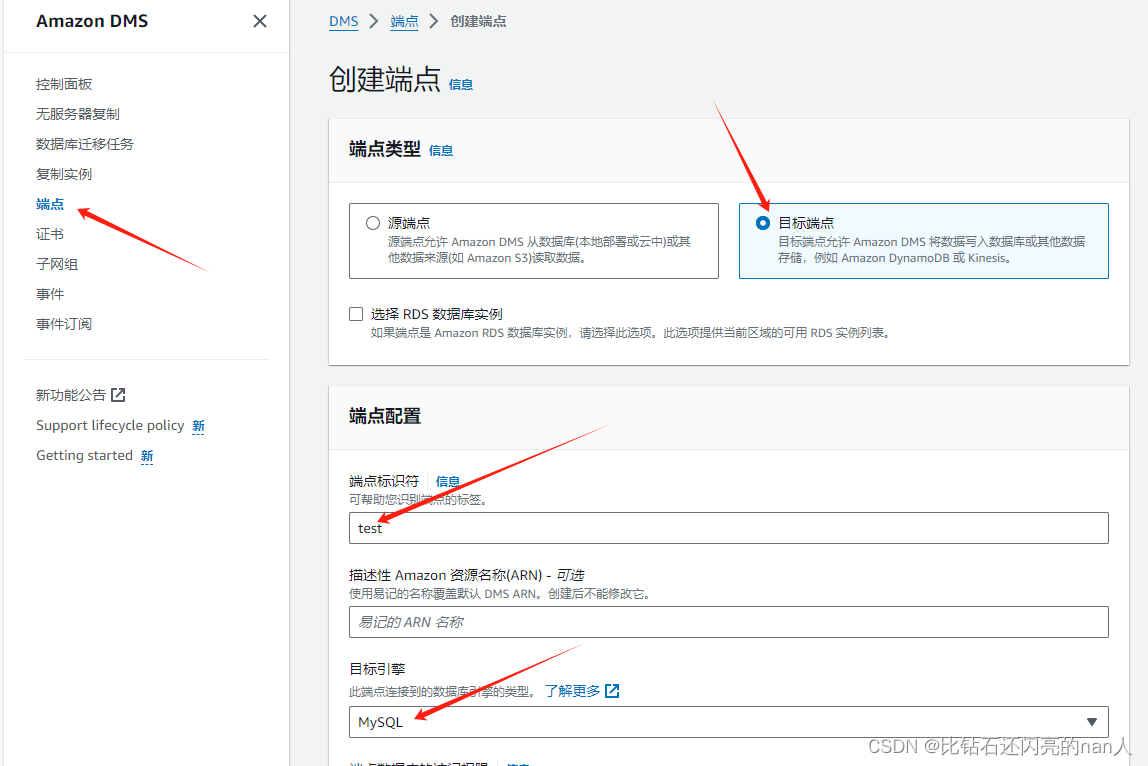This screenshot has width=1148, height=766.
Task: Select the 源端点 radio button
Action: click(x=373, y=223)
